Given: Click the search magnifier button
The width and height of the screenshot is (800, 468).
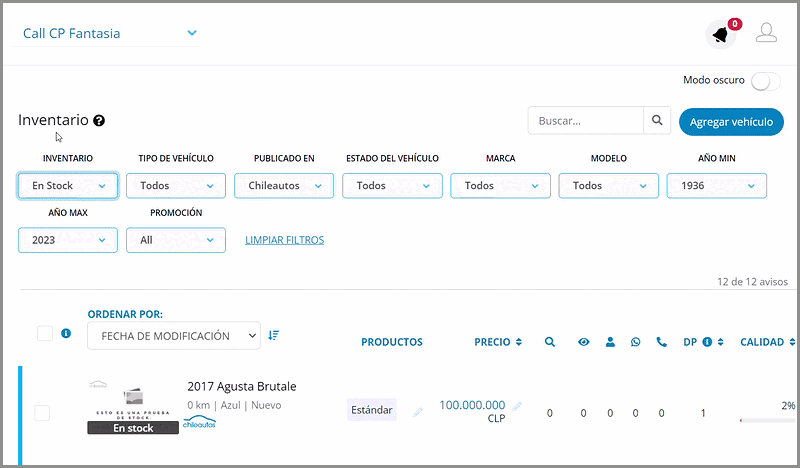Looking at the screenshot, I should click(657, 121).
